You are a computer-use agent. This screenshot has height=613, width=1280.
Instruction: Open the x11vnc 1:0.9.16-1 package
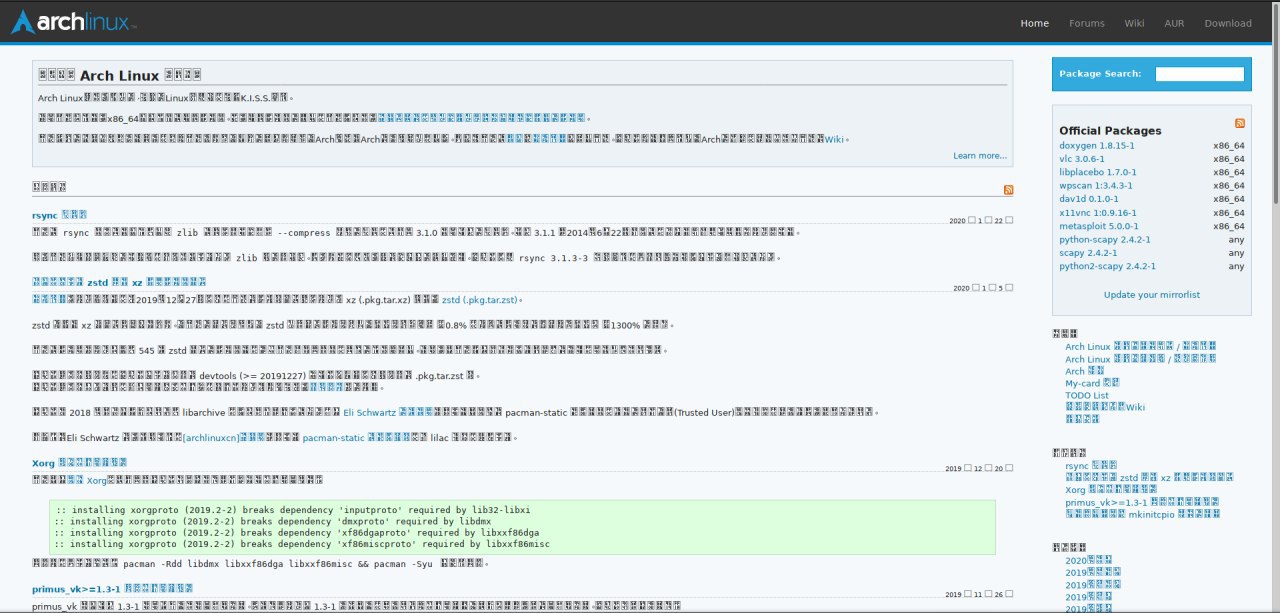[x=1098, y=213]
